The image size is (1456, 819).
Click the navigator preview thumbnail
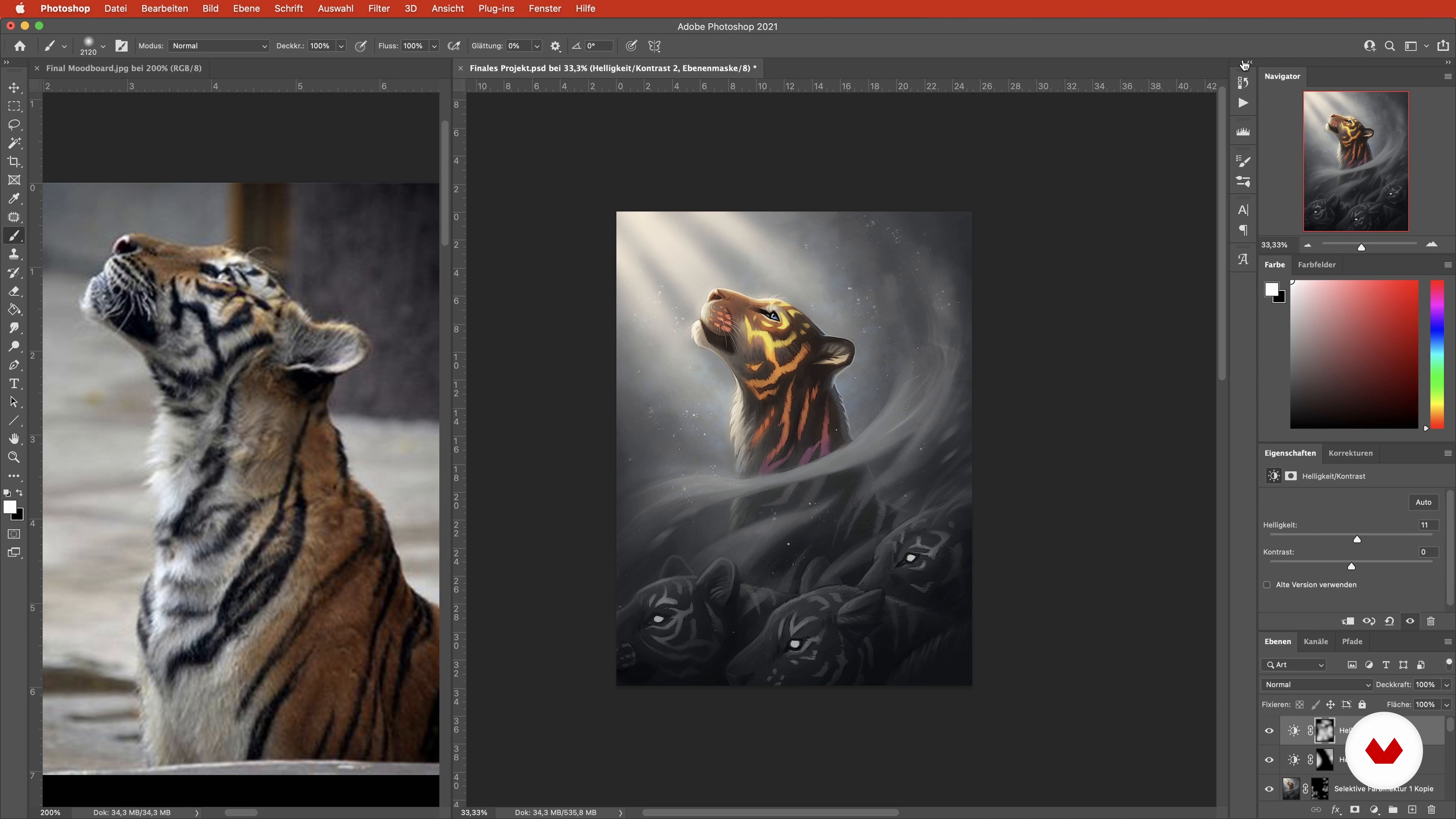1356,161
